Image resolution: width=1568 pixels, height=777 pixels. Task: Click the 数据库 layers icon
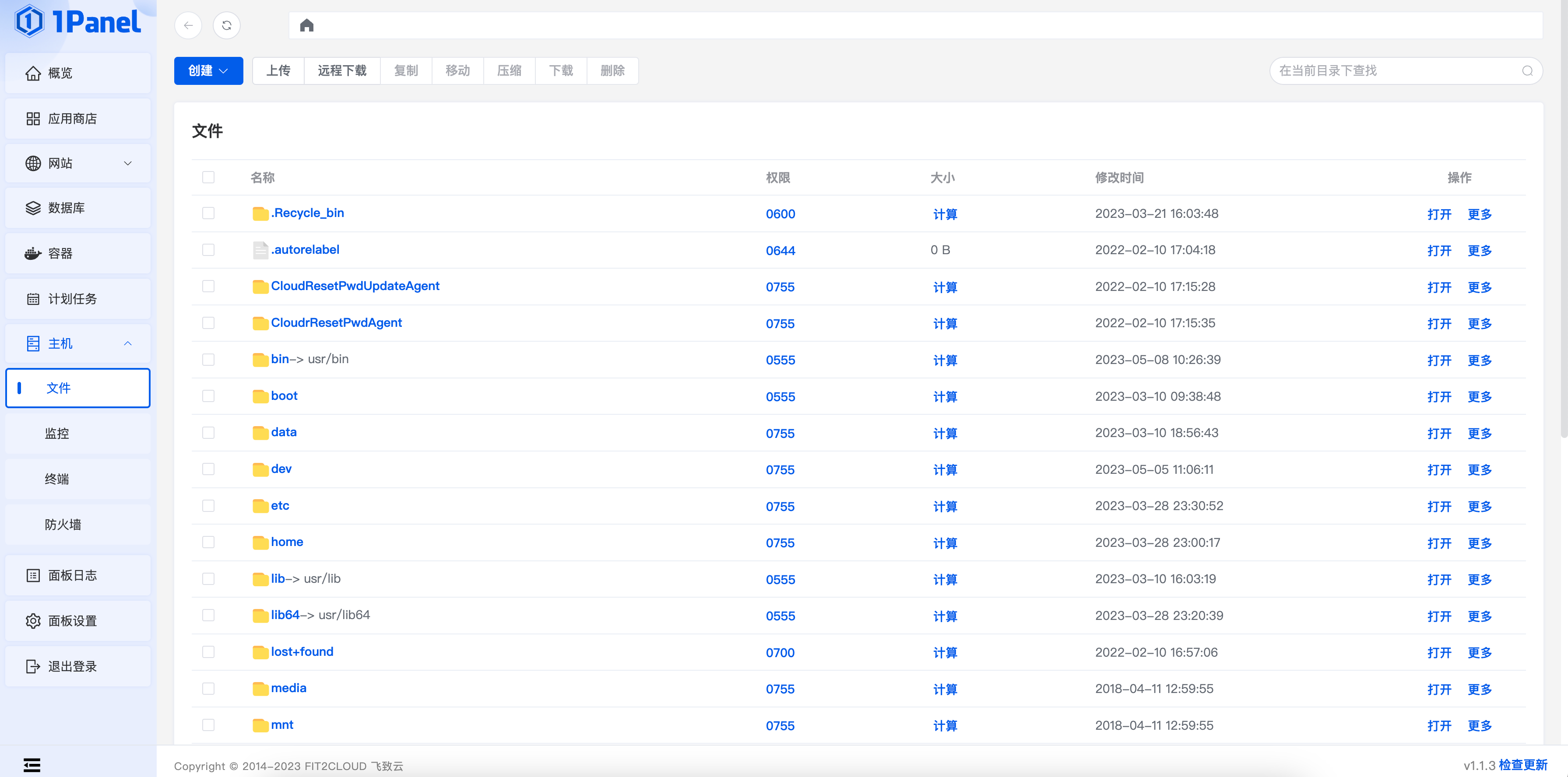[33, 208]
